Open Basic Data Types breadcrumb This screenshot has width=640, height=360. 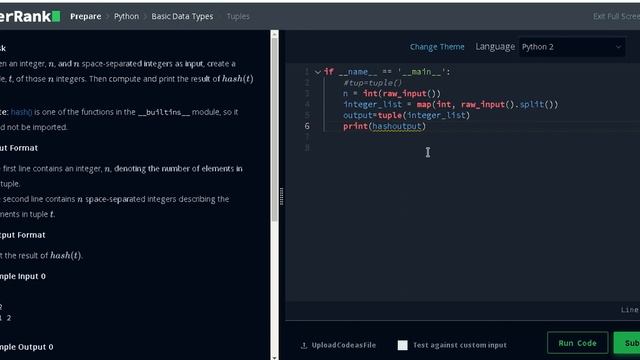[x=182, y=16]
